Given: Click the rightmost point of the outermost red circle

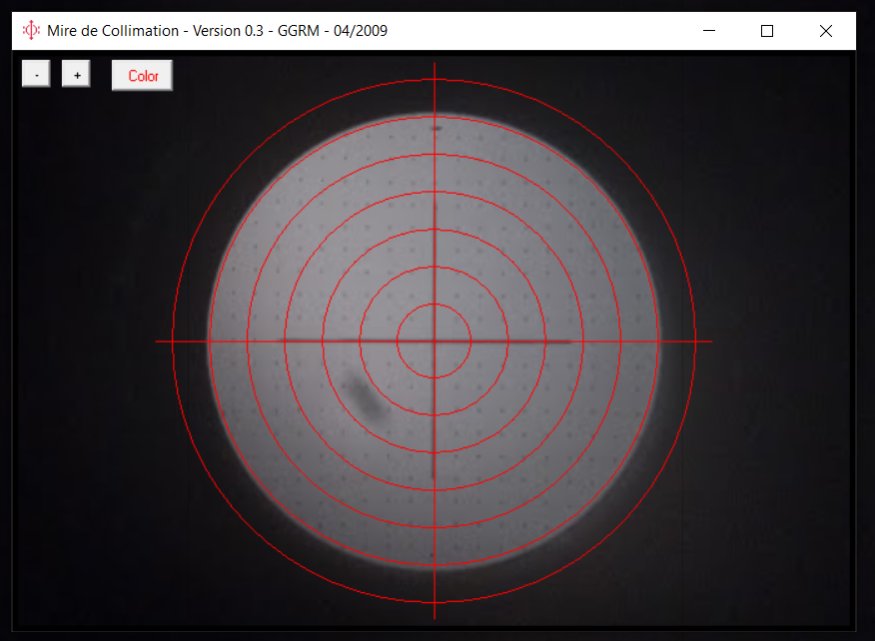Looking at the screenshot, I should tap(695, 341).
